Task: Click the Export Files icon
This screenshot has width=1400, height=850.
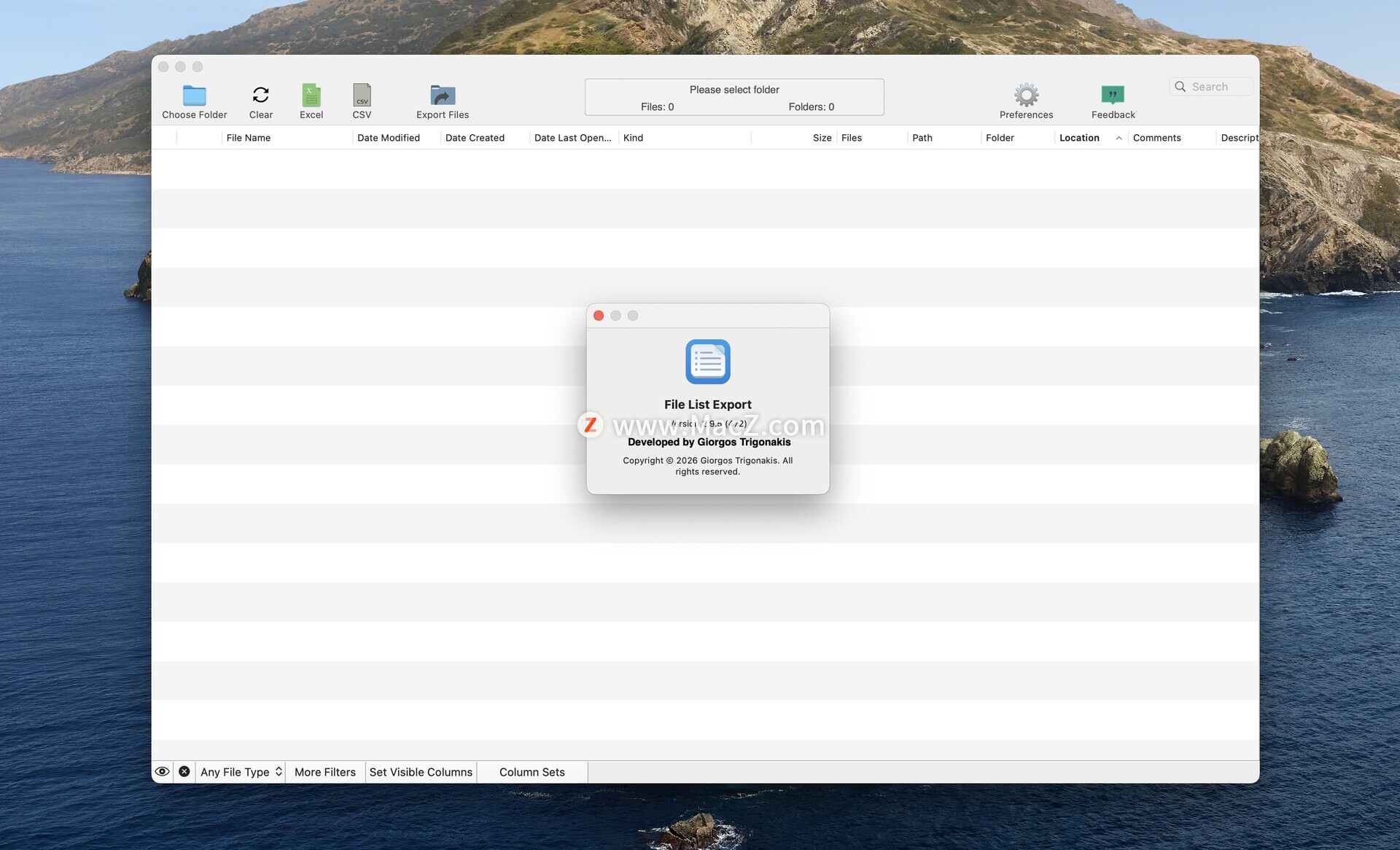Action: [x=443, y=95]
